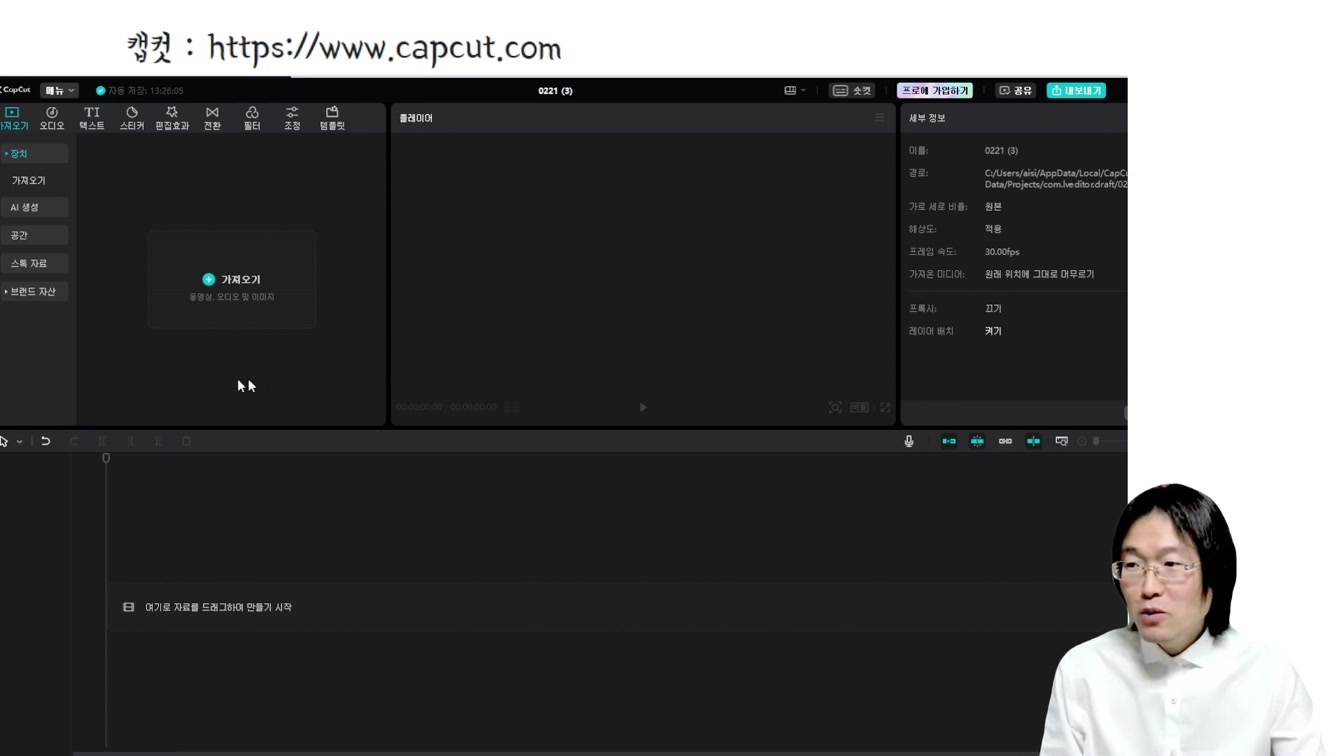This screenshot has width=1344, height=756.
Task: Open the 숏컷 (Shortcuts) button
Action: (852, 90)
